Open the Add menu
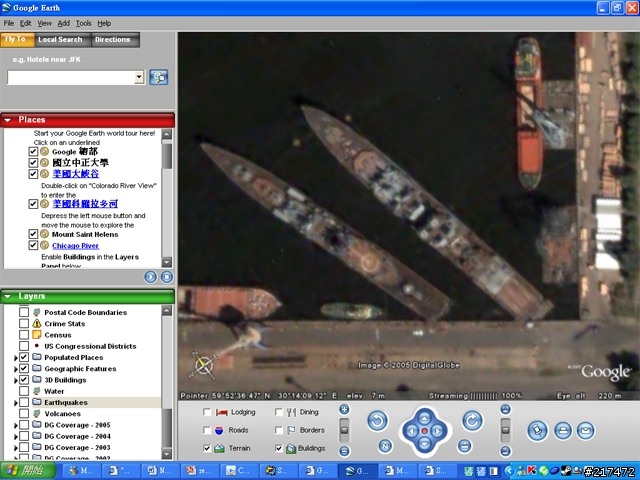This screenshot has width=640, height=480. tap(64, 23)
